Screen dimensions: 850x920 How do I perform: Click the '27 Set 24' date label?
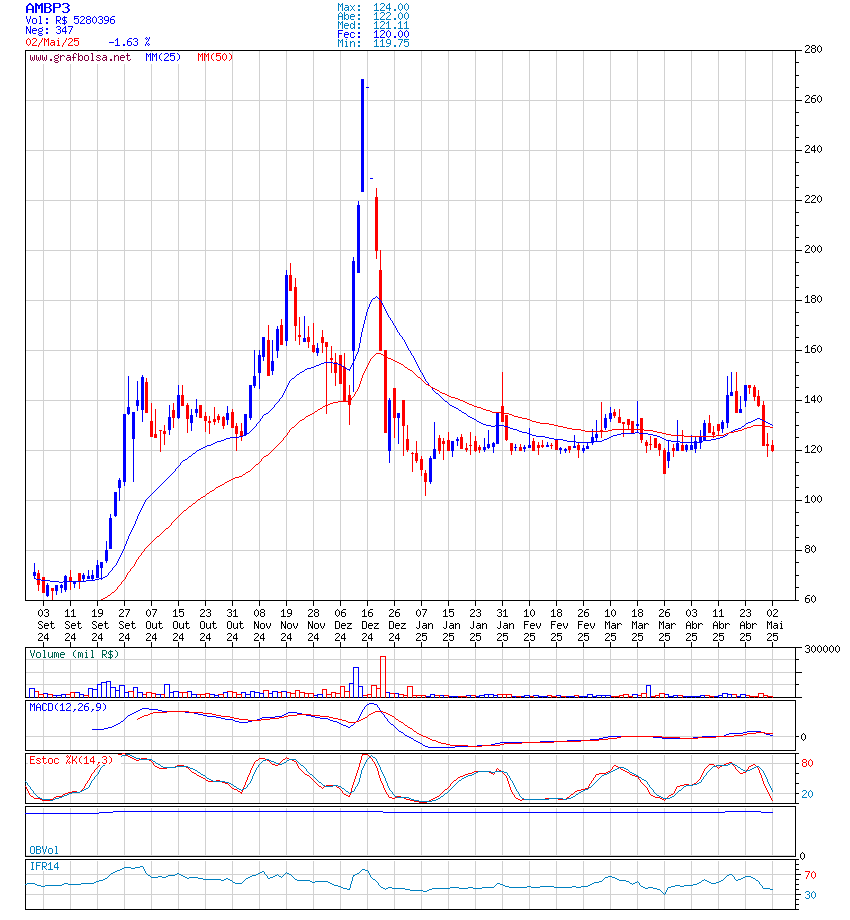pos(125,625)
